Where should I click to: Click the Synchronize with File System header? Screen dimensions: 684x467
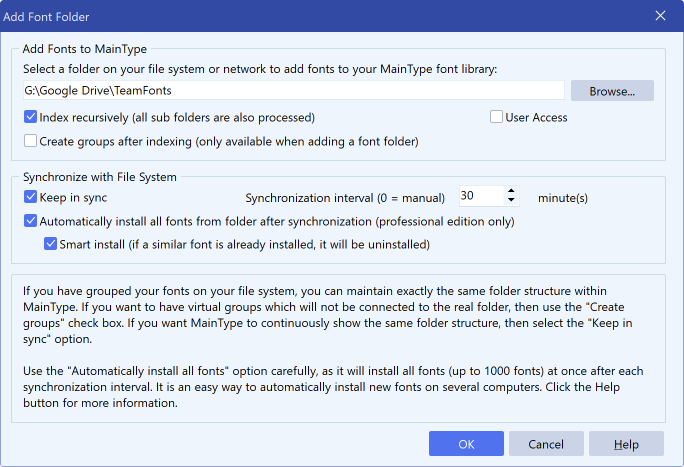coord(99,177)
